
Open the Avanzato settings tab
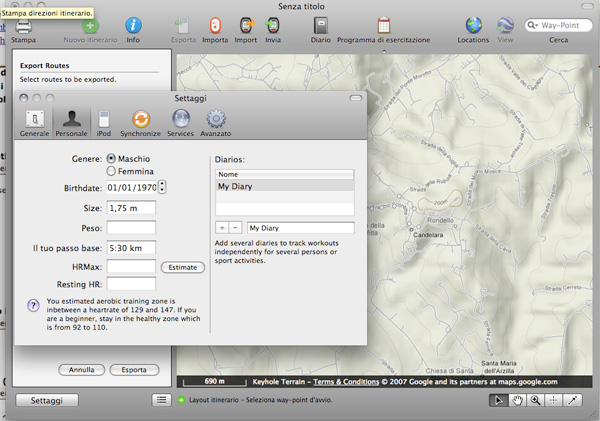click(215, 122)
